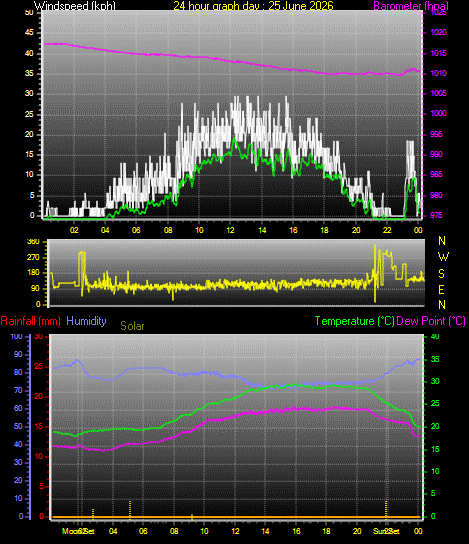Click 1020 on the barometer axis

(x=438, y=33)
